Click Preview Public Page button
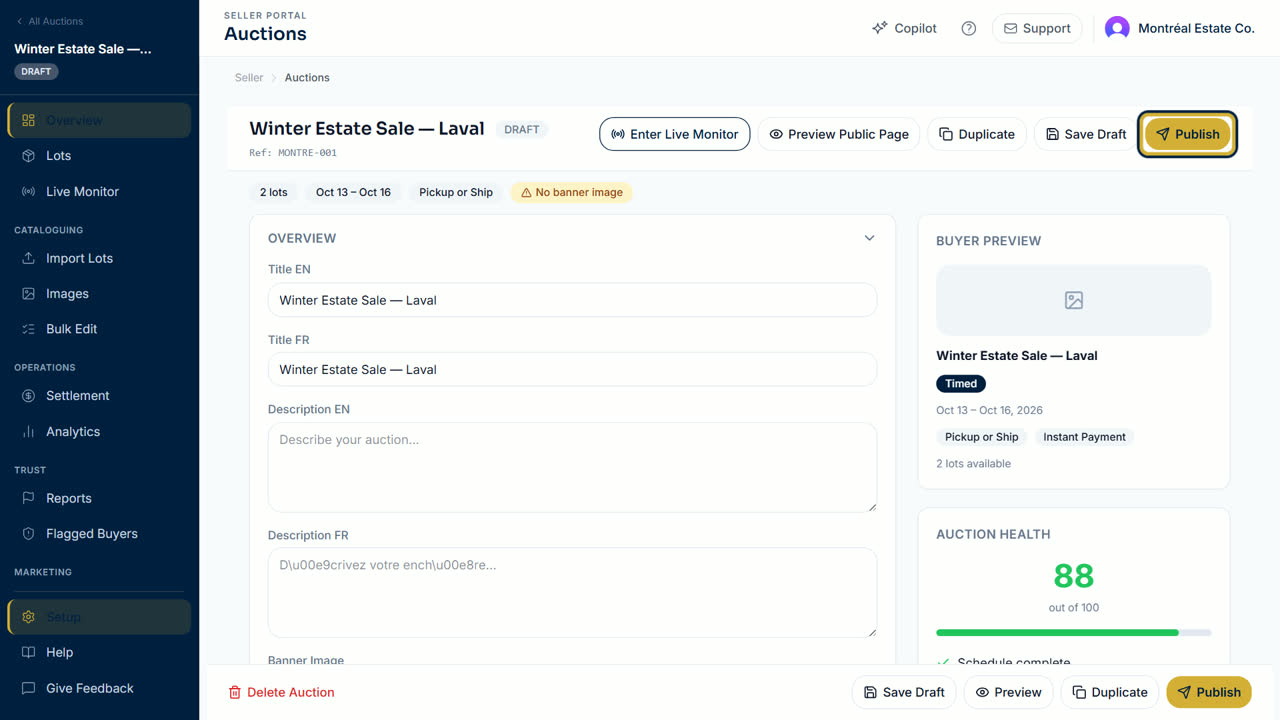This screenshot has height=720, width=1280. pyautogui.click(x=839, y=134)
